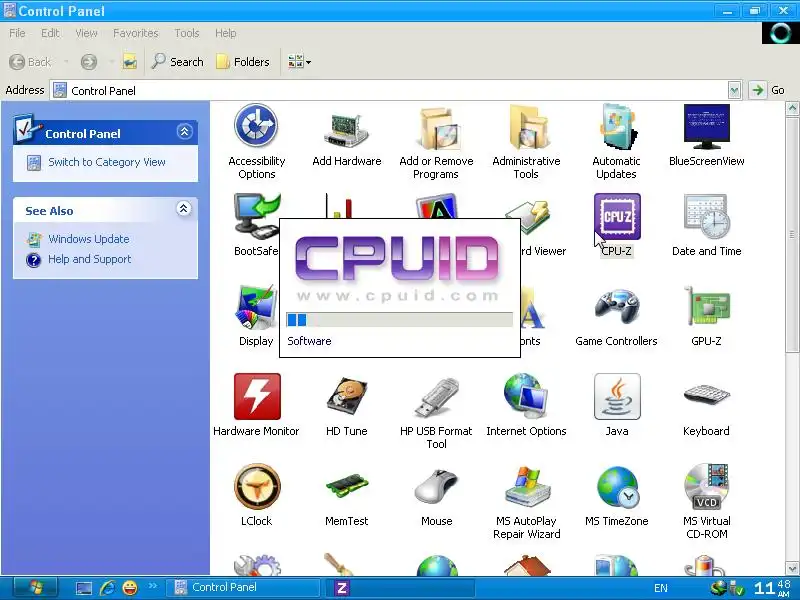Click Switch to Category View link
Screen dimensions: 800x600
[x=107, y=162]
